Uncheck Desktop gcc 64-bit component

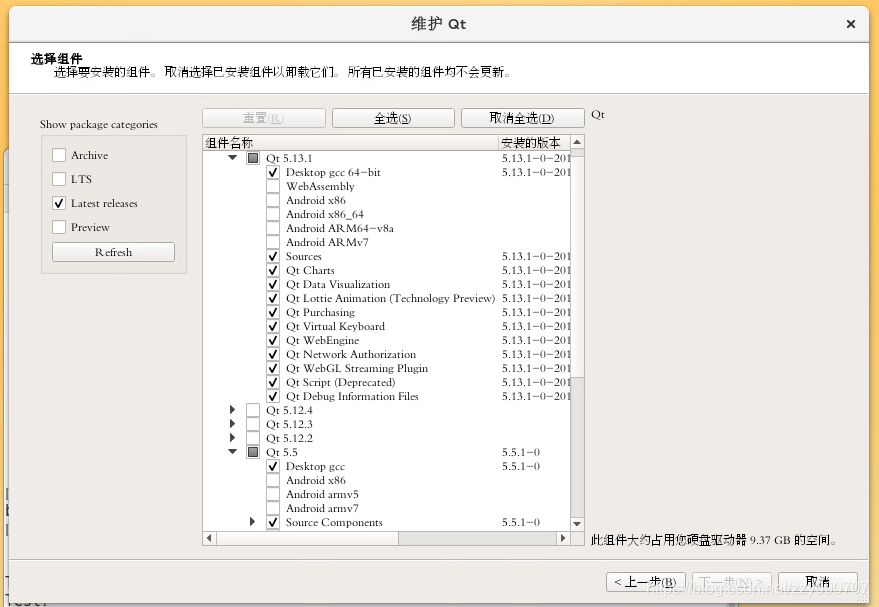point(273,172)
